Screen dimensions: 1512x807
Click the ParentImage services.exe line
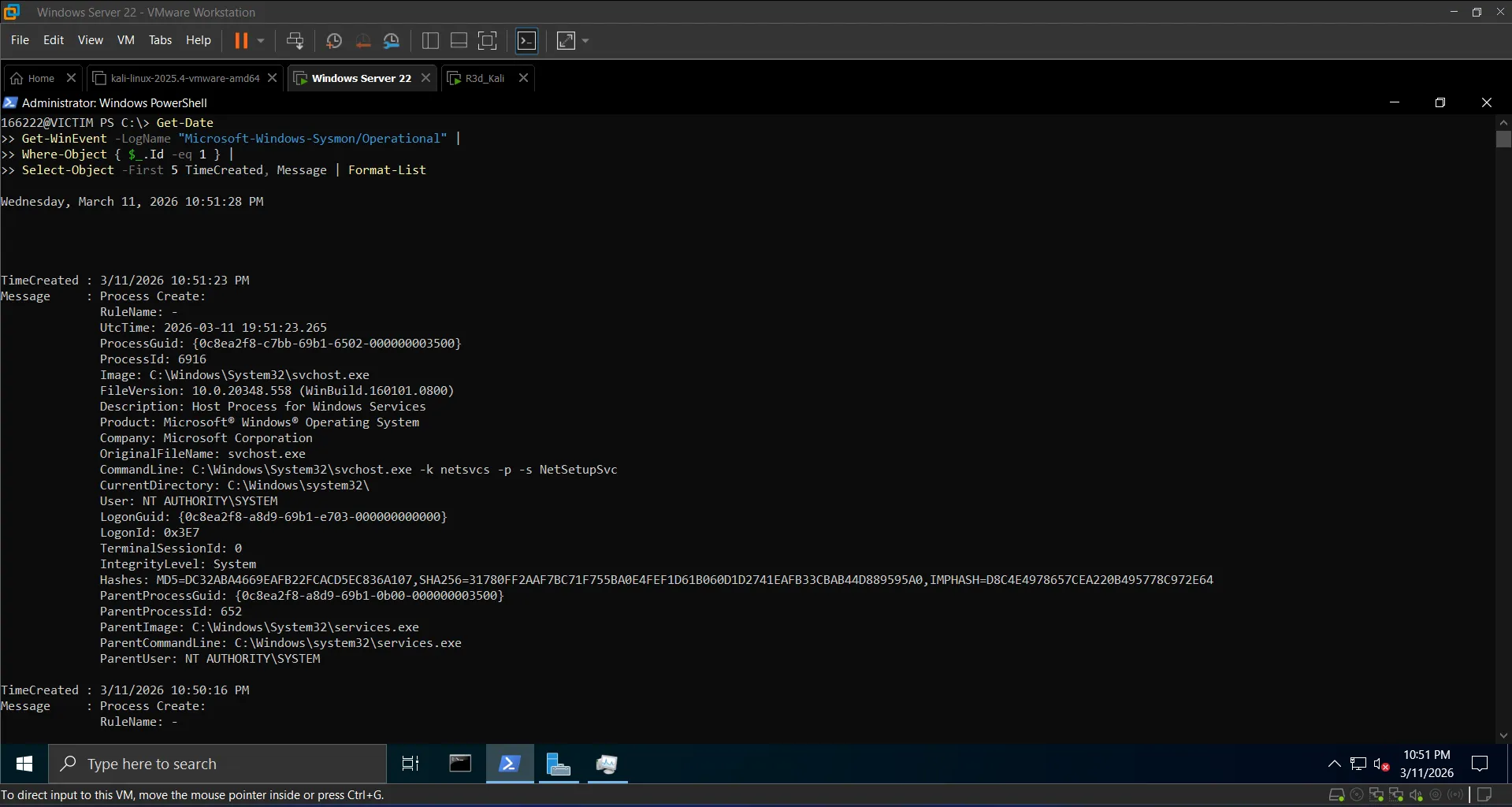tap(259, 627)
